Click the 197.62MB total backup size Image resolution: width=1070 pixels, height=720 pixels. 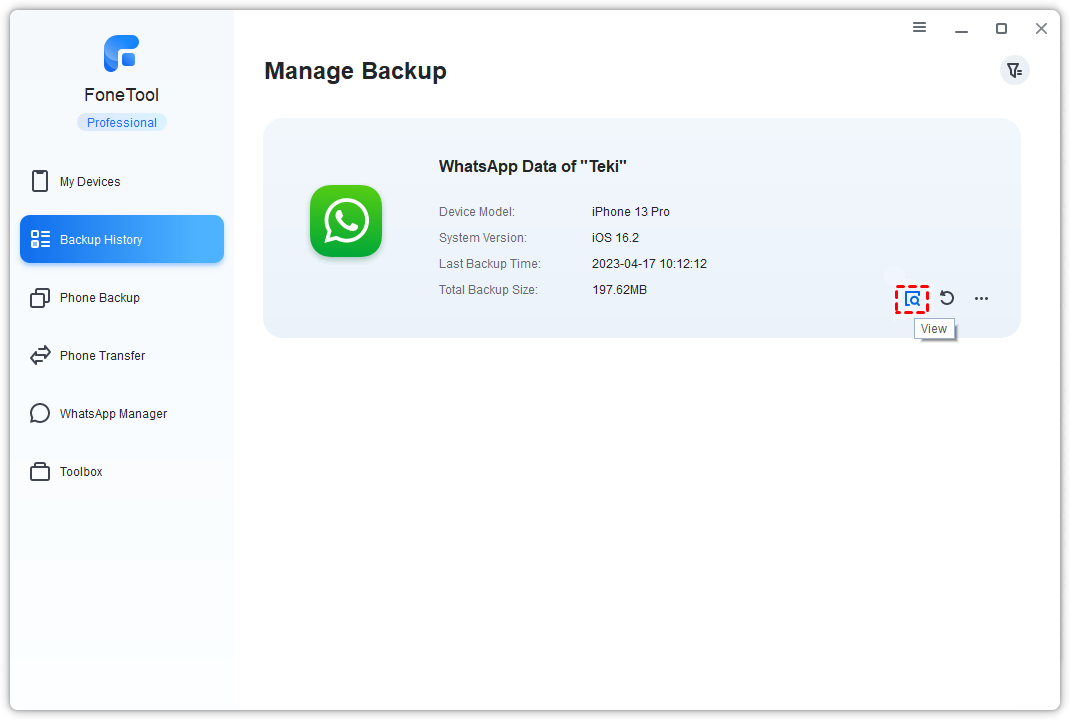(x=619, y=290)
